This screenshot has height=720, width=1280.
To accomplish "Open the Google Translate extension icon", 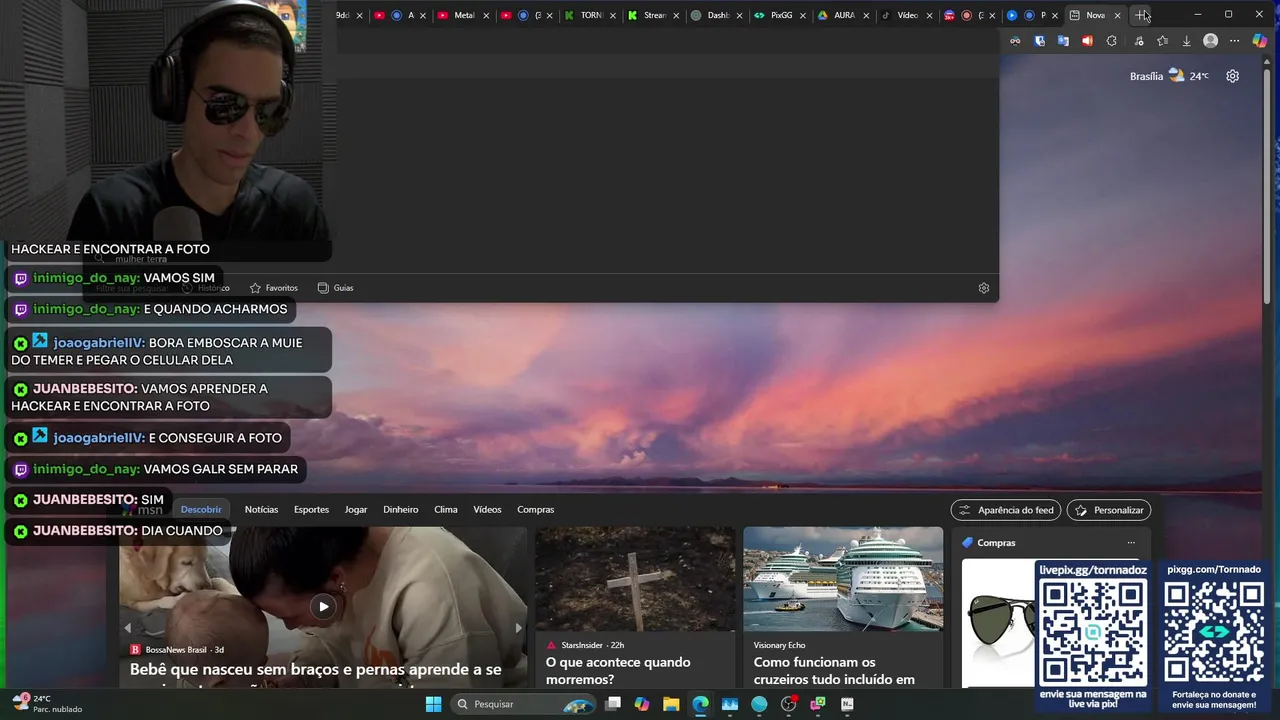I will (1063, 41).
